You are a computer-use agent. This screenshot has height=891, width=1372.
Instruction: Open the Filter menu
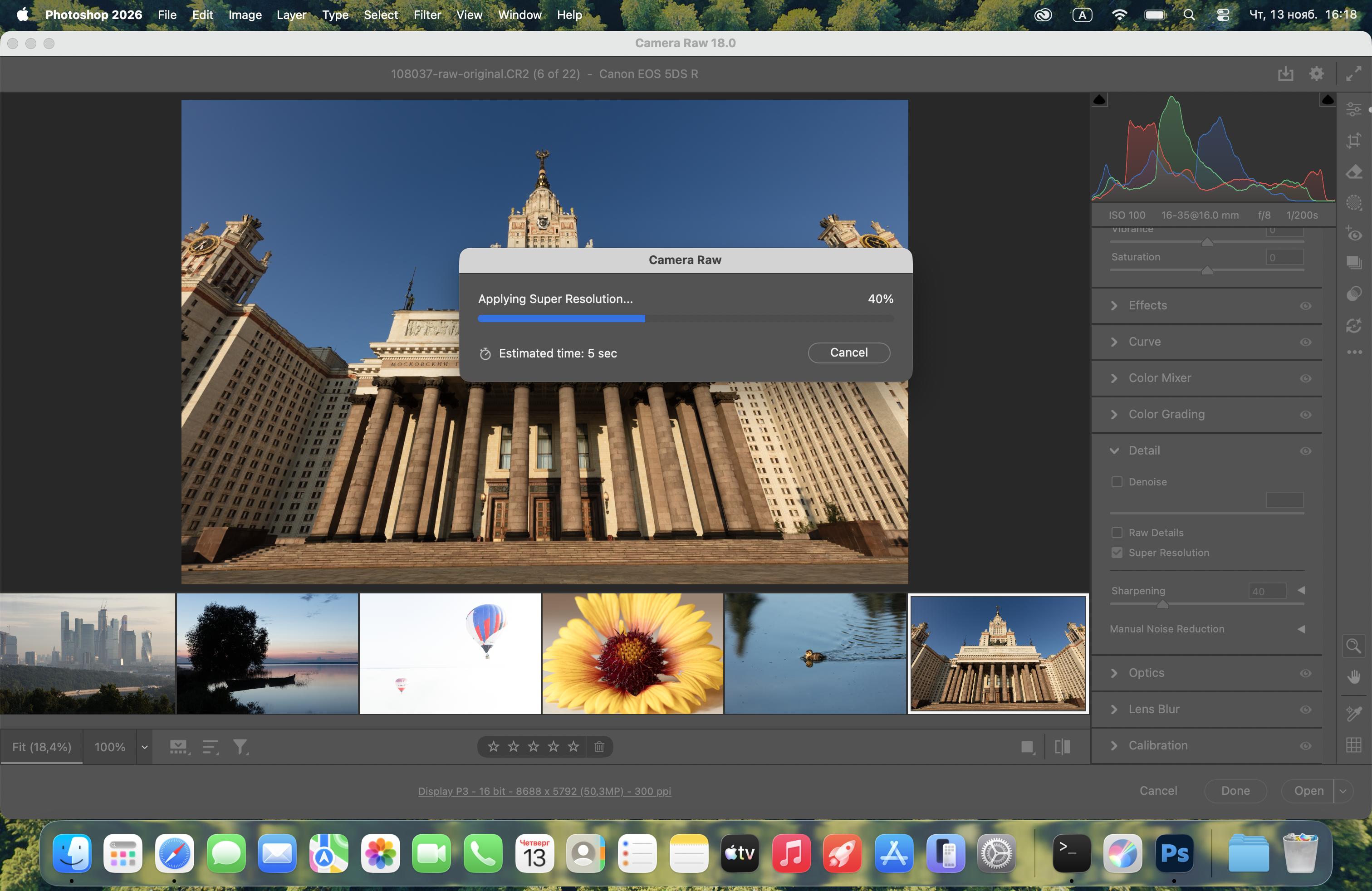[x=426, y=15]
